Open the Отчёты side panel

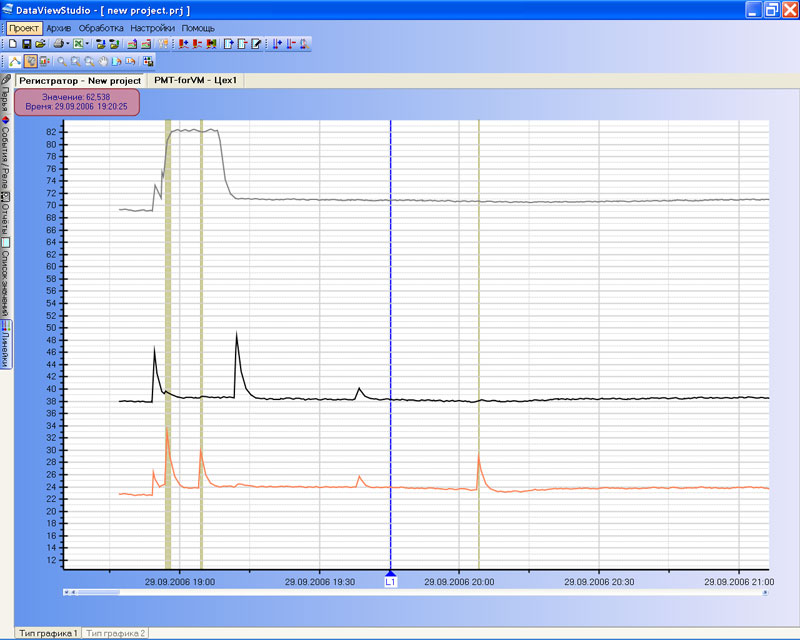coord(6,214)
